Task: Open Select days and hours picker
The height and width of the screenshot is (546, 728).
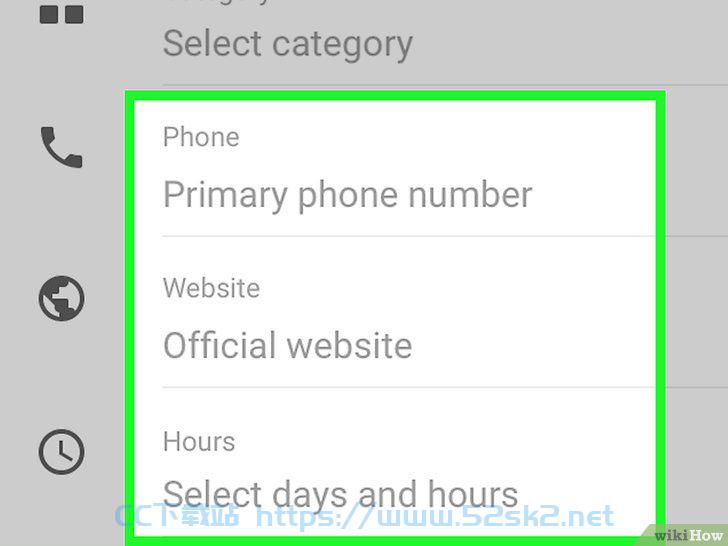Action: [x=340, y=495]
